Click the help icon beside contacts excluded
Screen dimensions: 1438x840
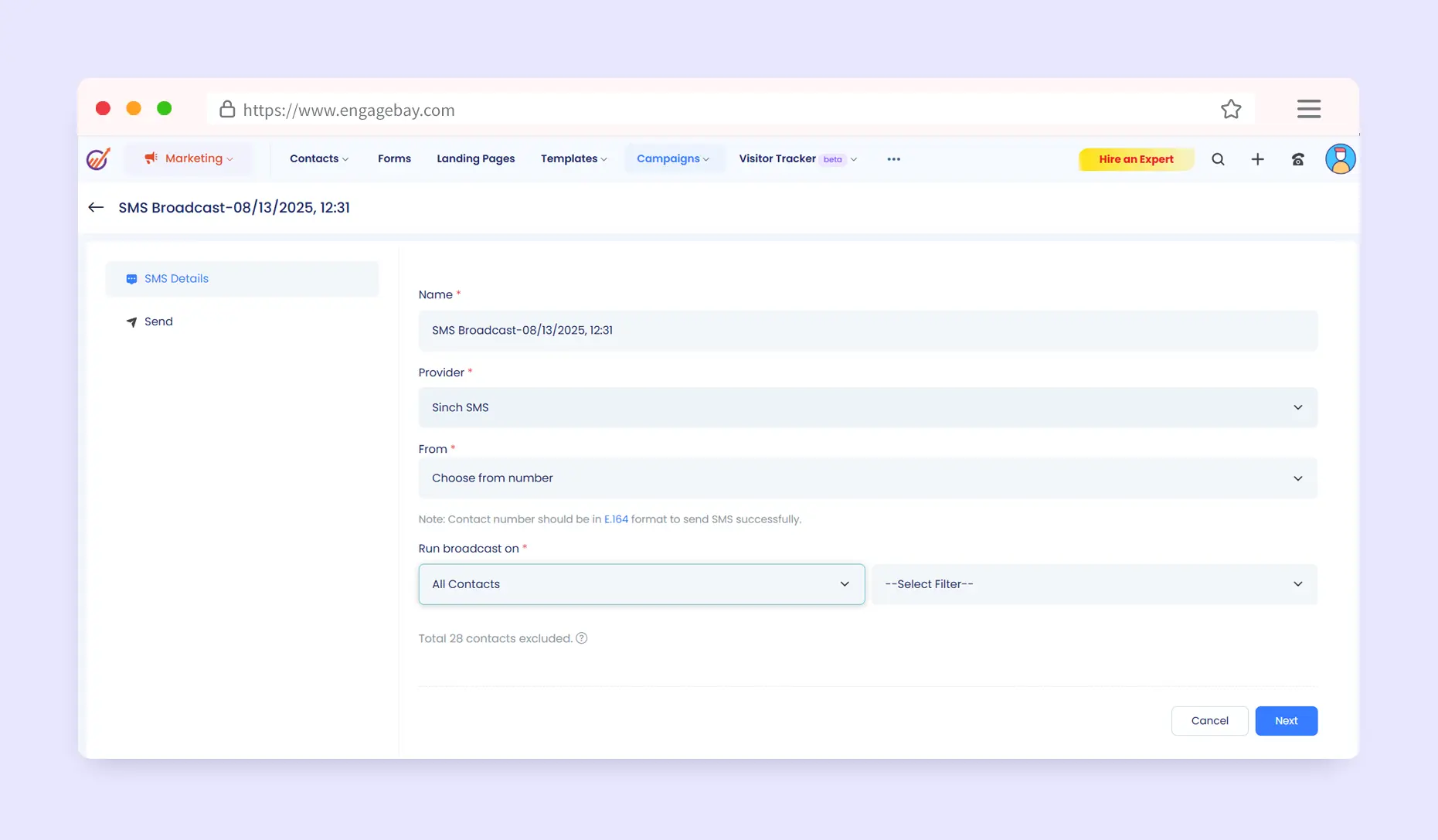[x=582, y=638]
